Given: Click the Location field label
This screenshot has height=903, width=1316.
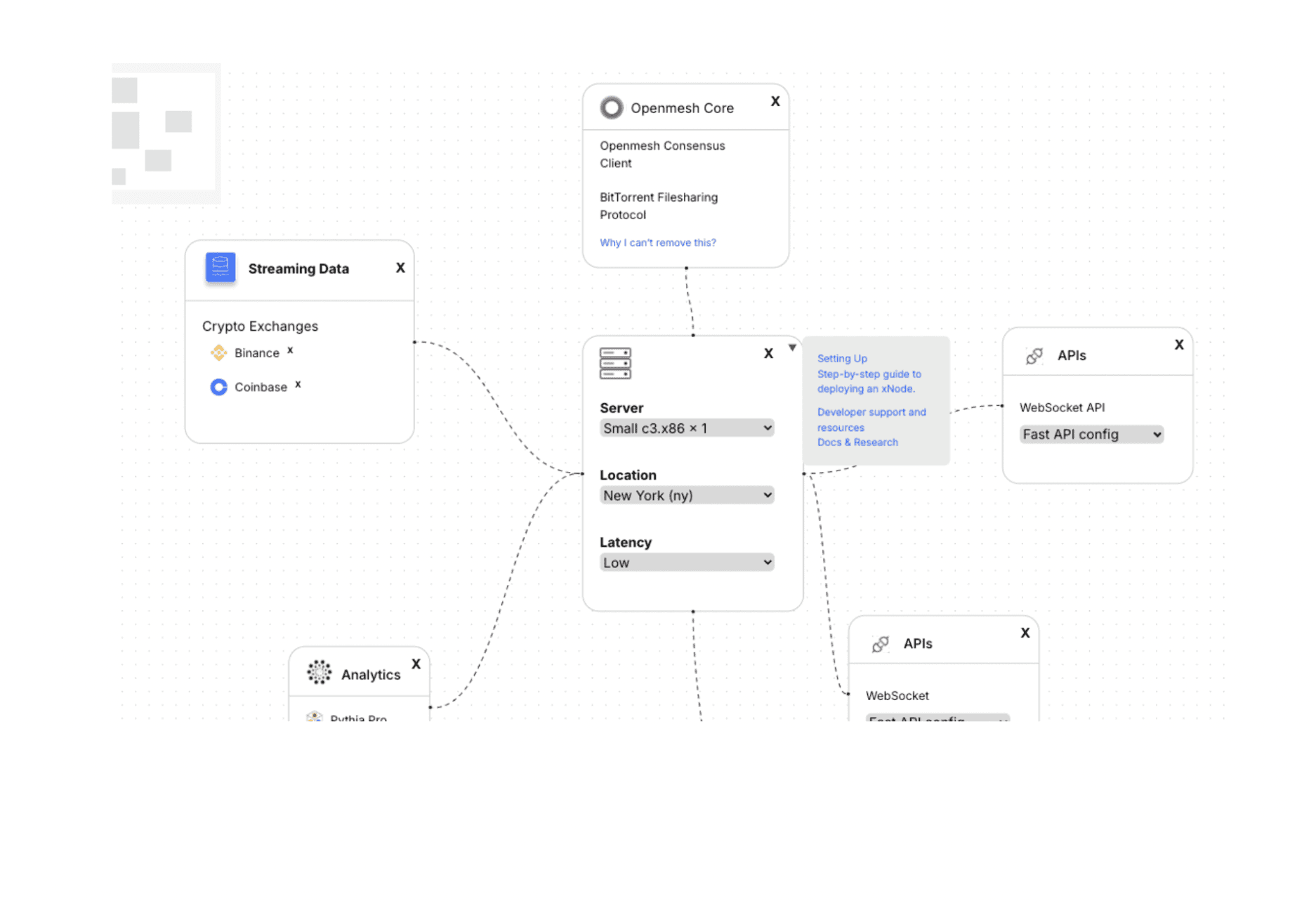Looking at the screenshot, I should click(628, 475).
